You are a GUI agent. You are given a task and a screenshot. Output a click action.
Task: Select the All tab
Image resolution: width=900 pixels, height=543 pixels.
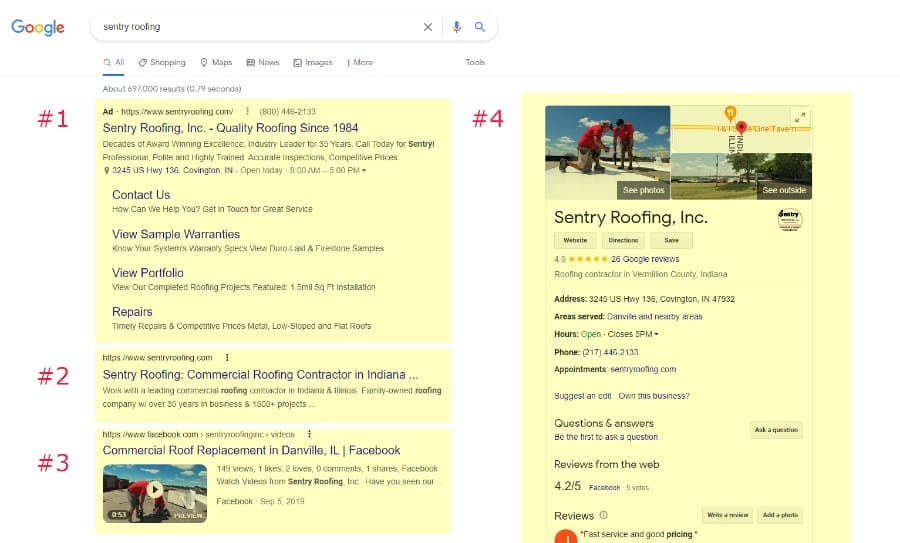[x=114, y=62]
